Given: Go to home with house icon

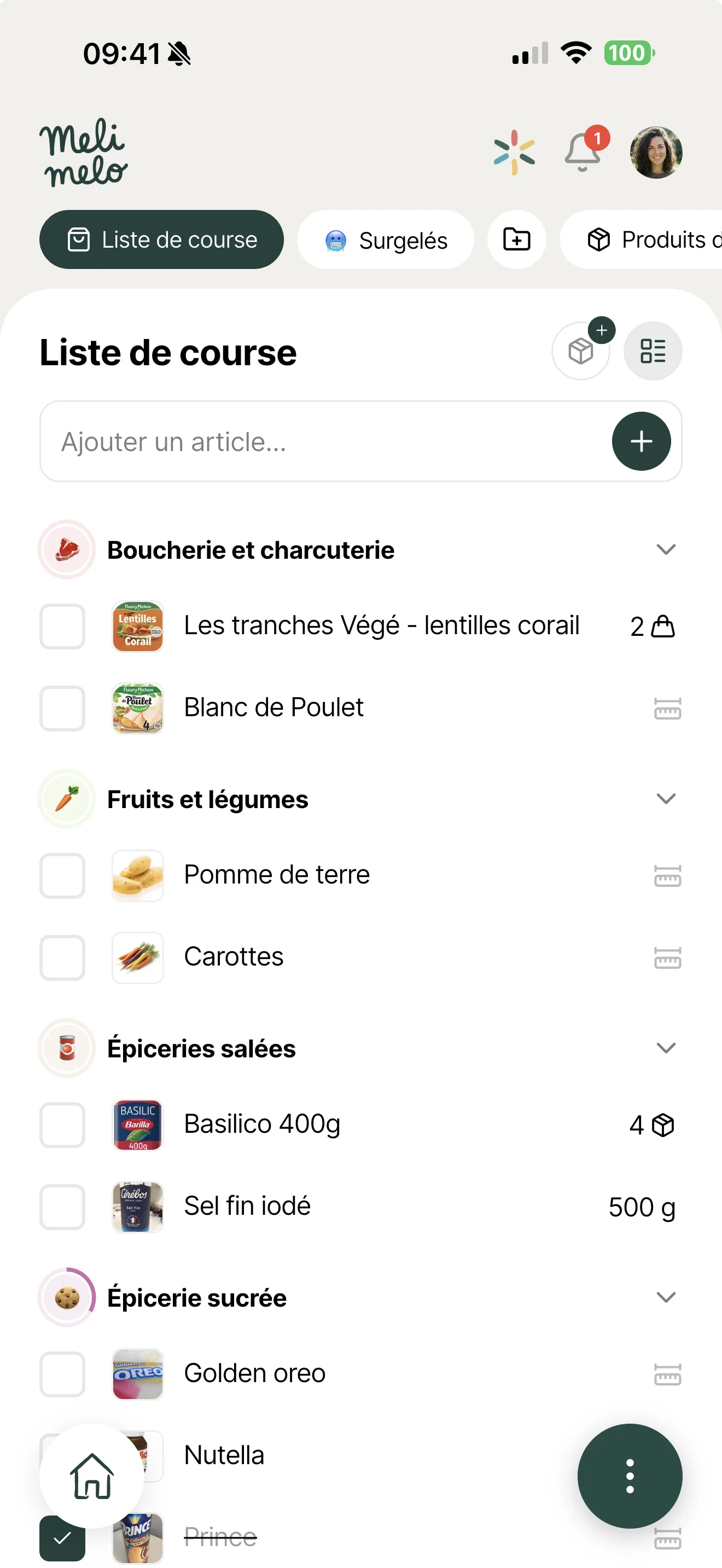Looking at the screenshot, I should 91,1476.
